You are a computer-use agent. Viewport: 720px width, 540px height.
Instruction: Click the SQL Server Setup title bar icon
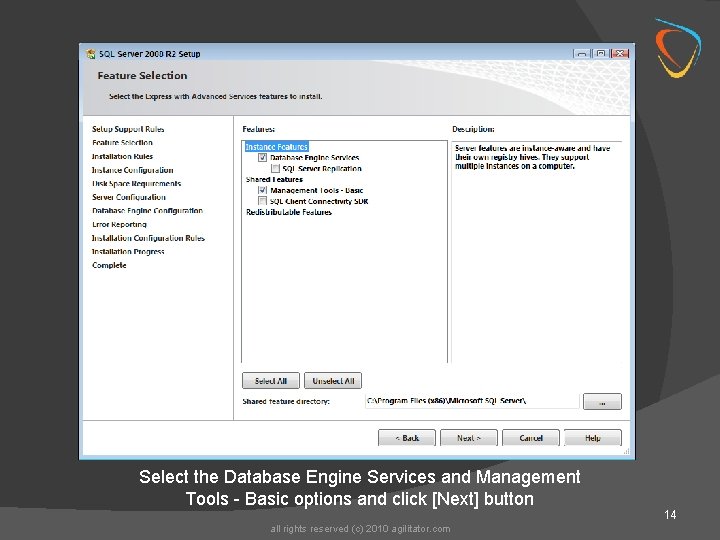point(91,54)
